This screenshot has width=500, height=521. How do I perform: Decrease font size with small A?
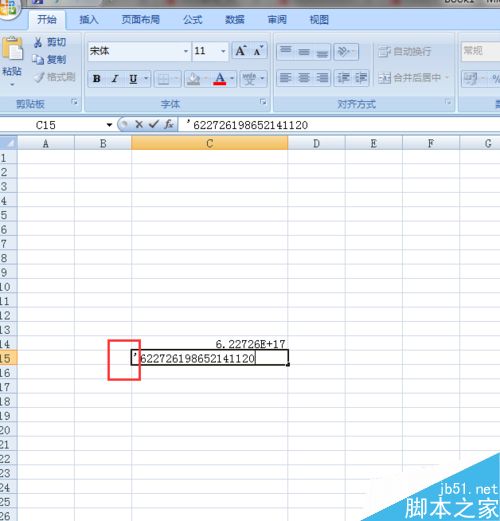click(258, 51)
